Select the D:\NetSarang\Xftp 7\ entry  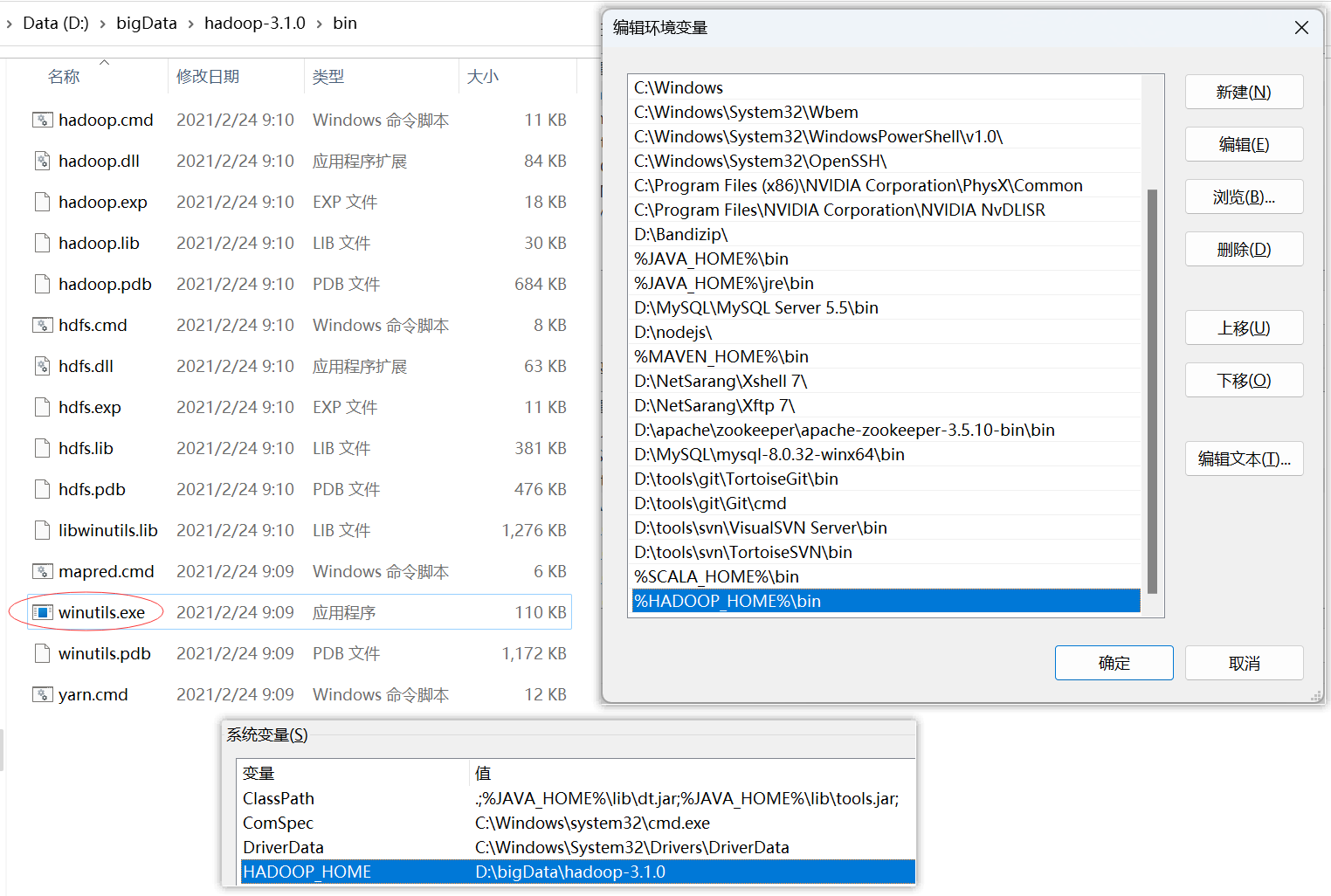[x=886, y=405]
